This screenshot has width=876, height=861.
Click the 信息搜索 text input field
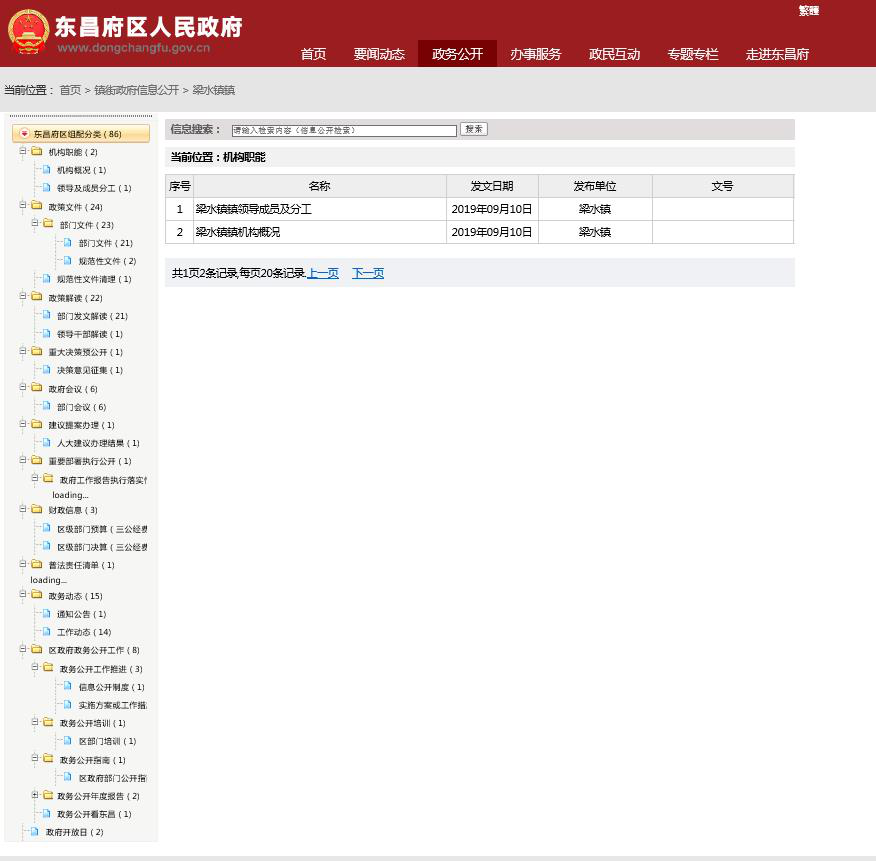click(343, 130)
